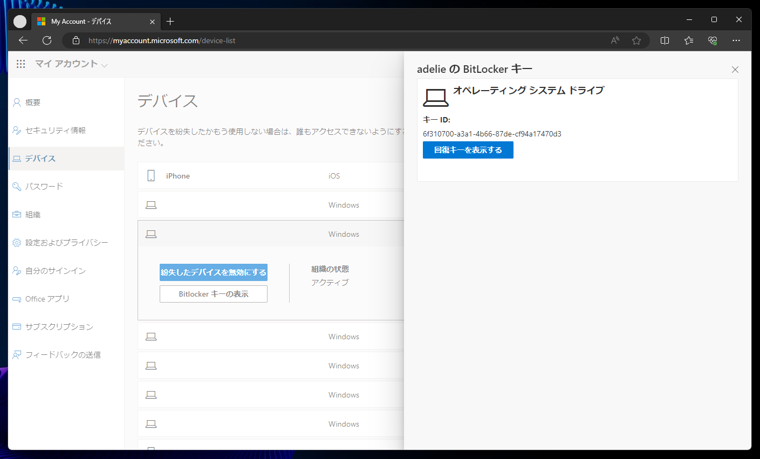The image size is (760, 459).
Task: Select デバイス in the sidebar
Action: pos(66,158)
